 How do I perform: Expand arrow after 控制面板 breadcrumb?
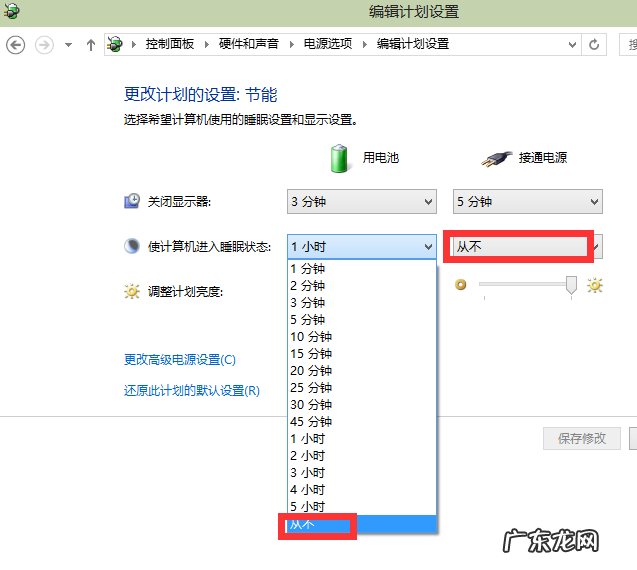point(206,44)
